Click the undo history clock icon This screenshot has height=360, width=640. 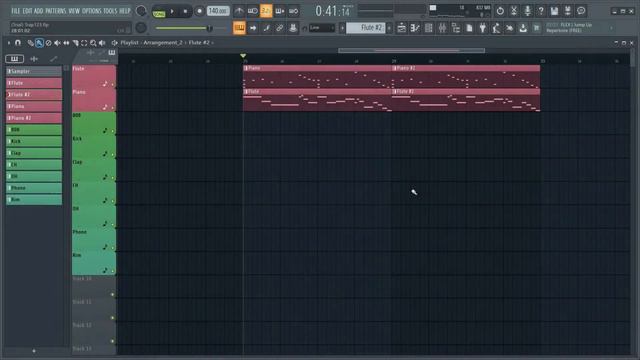pyautogui.click(x=500, y=11)
